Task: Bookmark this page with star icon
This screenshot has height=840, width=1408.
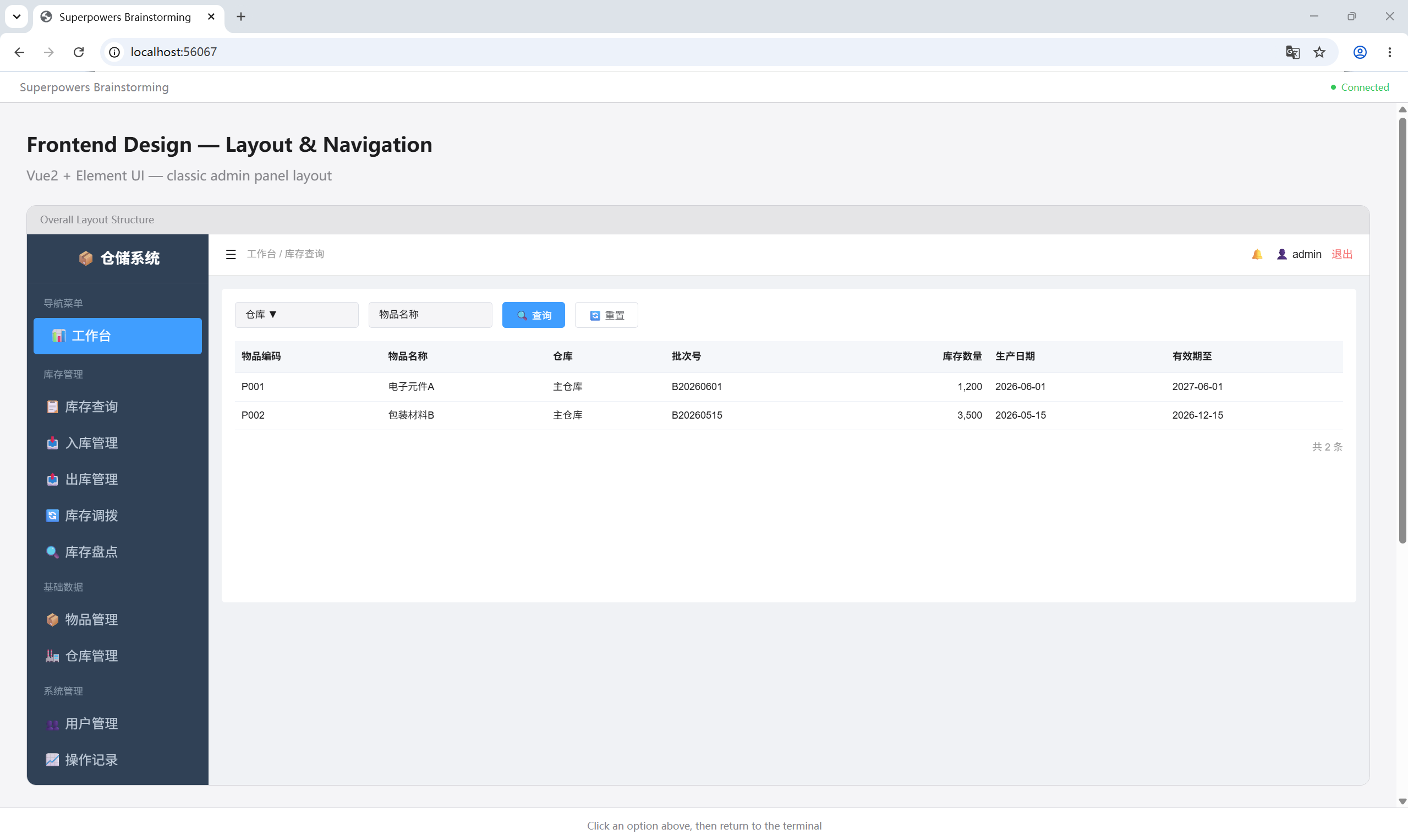Action: point(1319,52)
